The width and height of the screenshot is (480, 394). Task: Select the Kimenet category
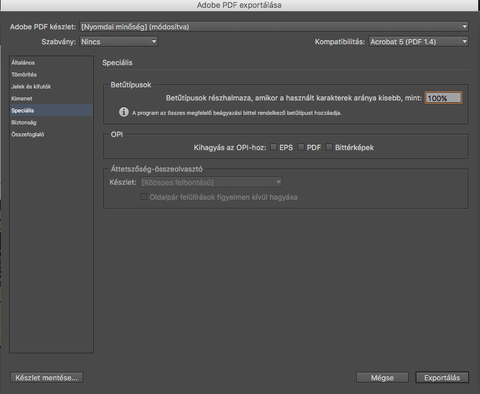51,99
